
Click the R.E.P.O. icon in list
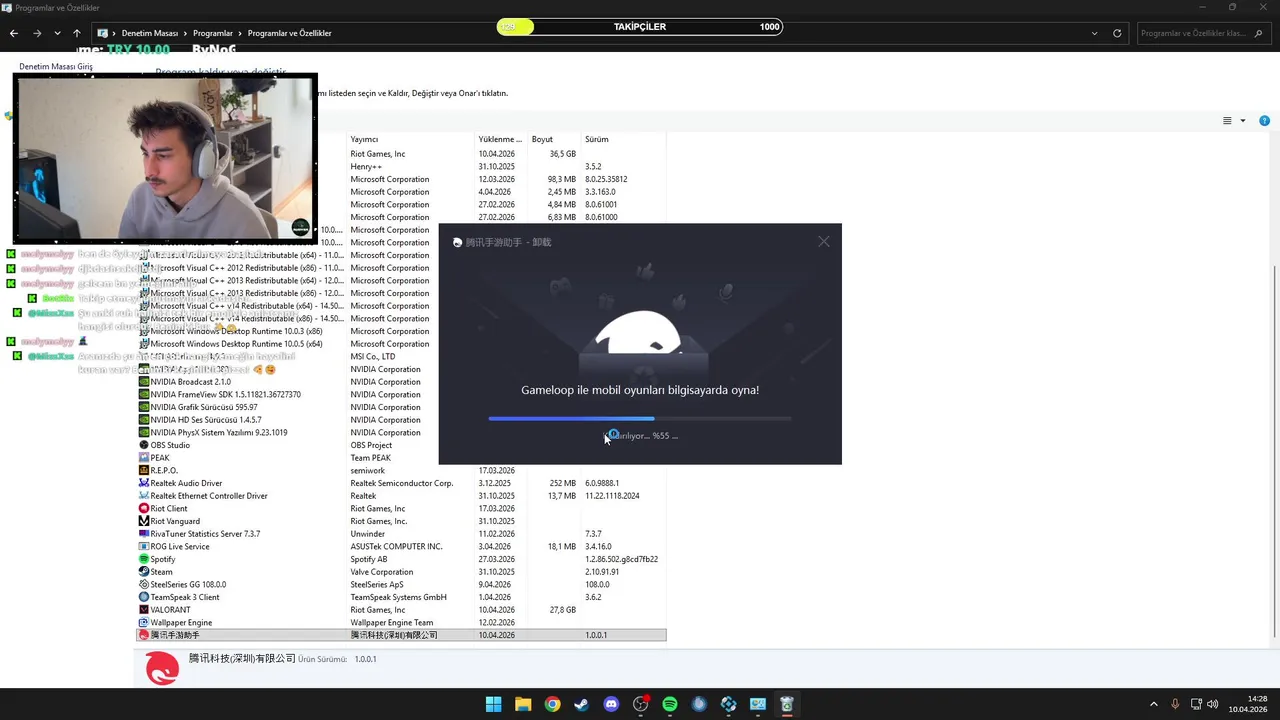pos(144,470)
